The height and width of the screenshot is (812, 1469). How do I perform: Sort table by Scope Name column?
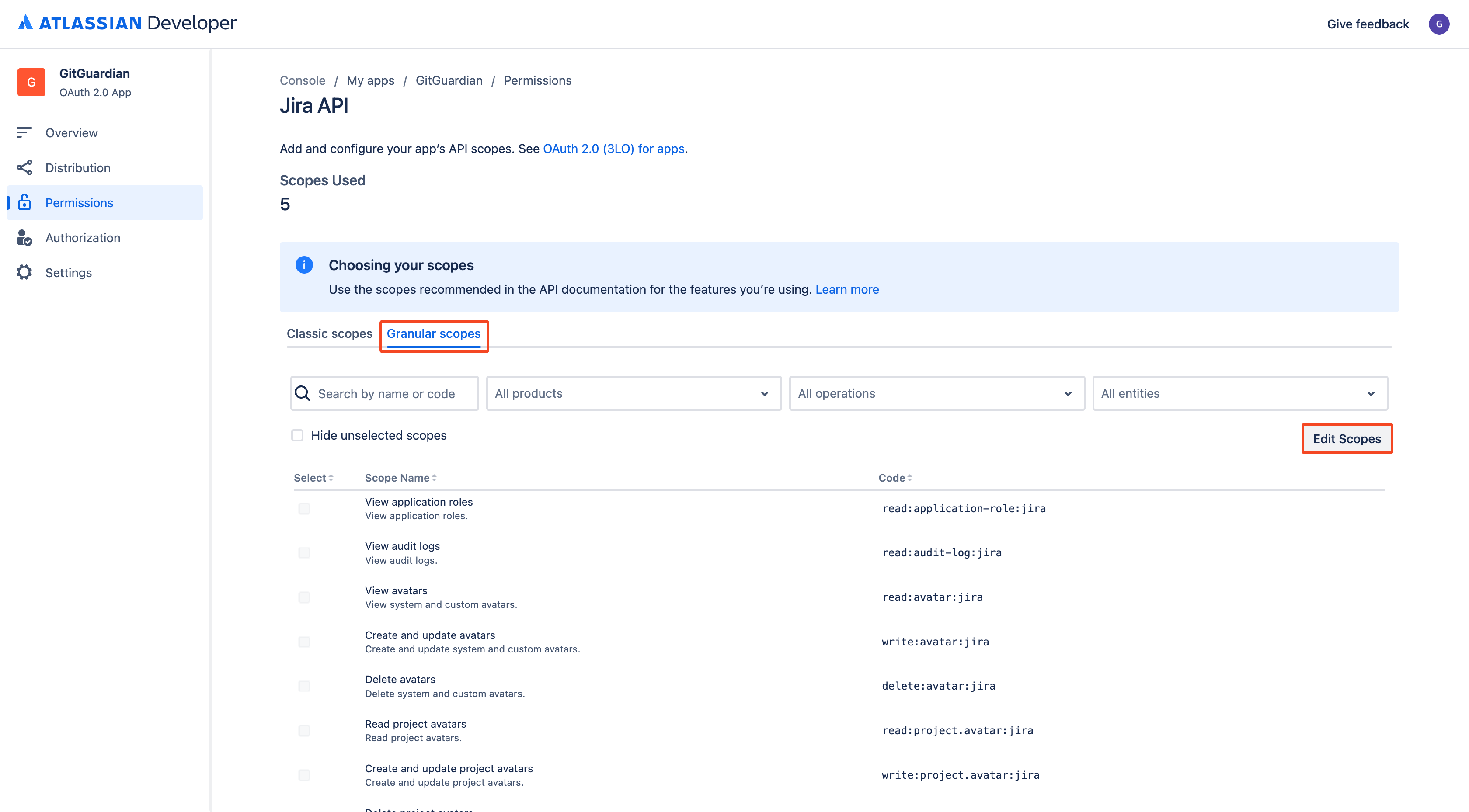[x=400, y=478]
